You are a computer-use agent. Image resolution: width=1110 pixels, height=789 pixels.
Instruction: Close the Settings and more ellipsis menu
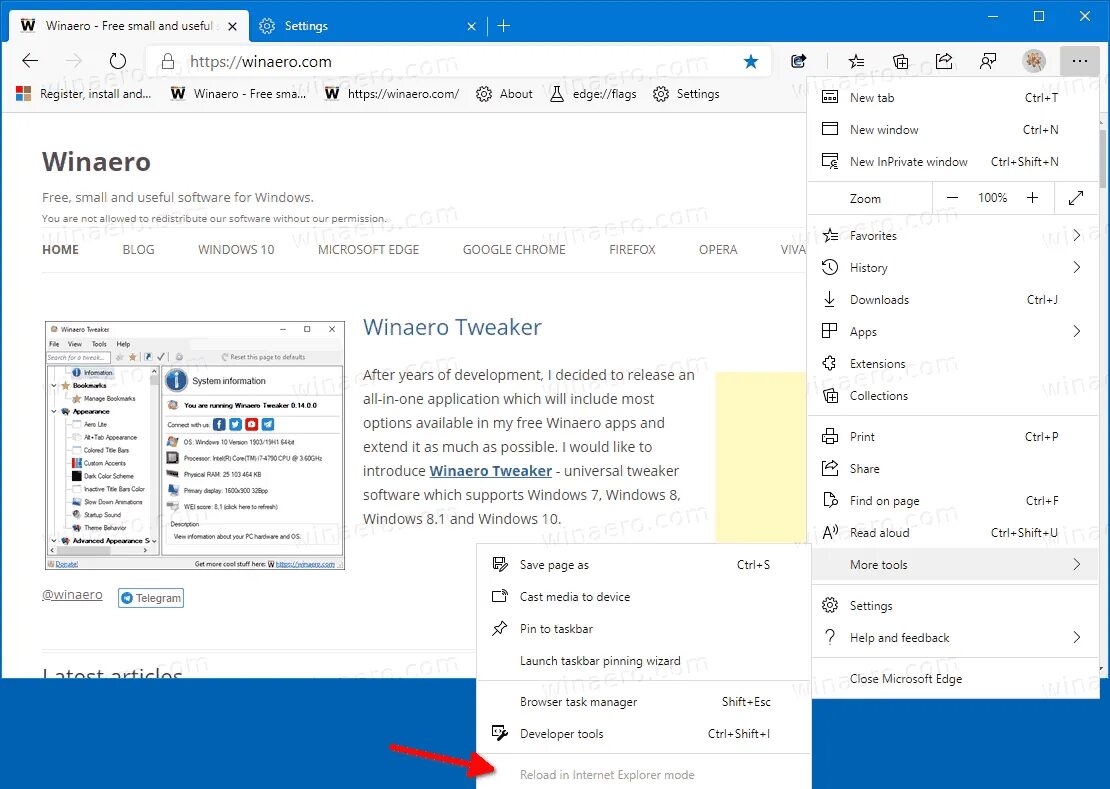click(x=1080, y=62)
